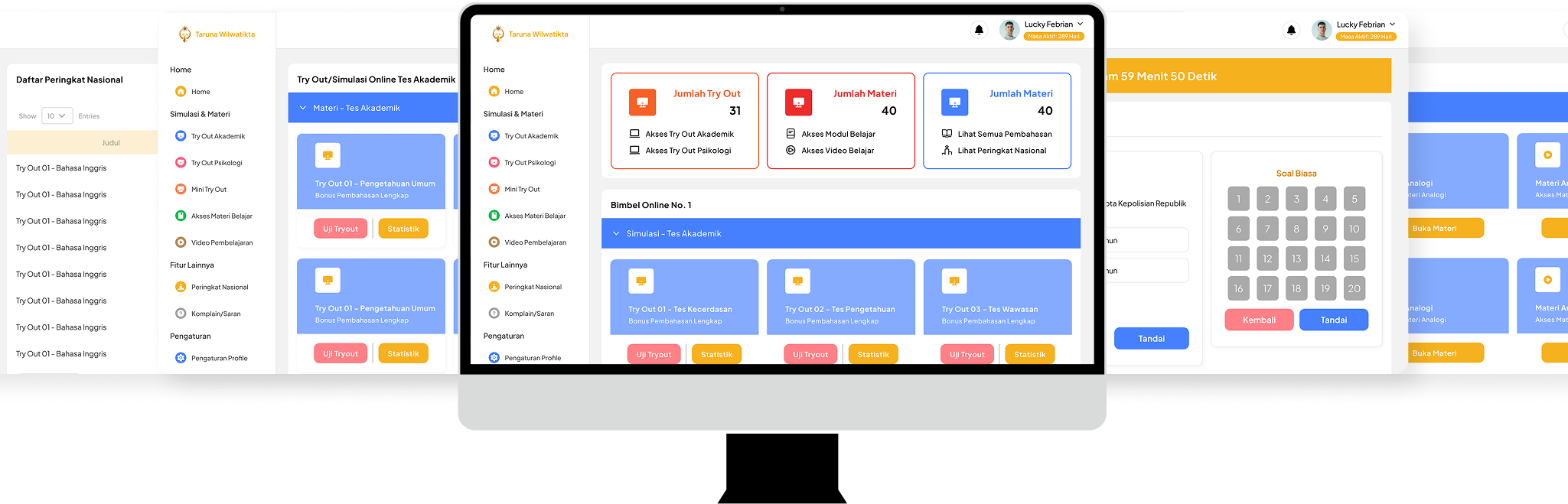Click the orange Jumlah Try Out card icon
The height and width of the screenshot is (504, 1568).
642,102
